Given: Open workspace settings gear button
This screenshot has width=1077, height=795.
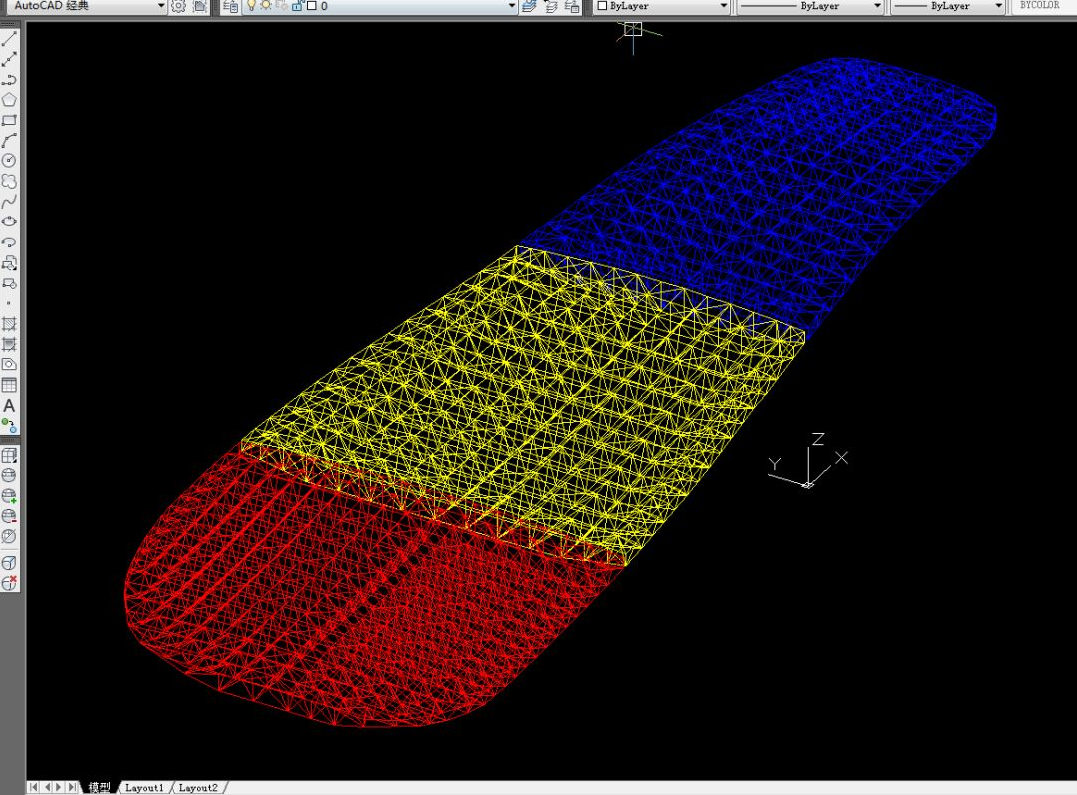Looking at the screenshot, I should pyautogui.click(x=178, y=6).
